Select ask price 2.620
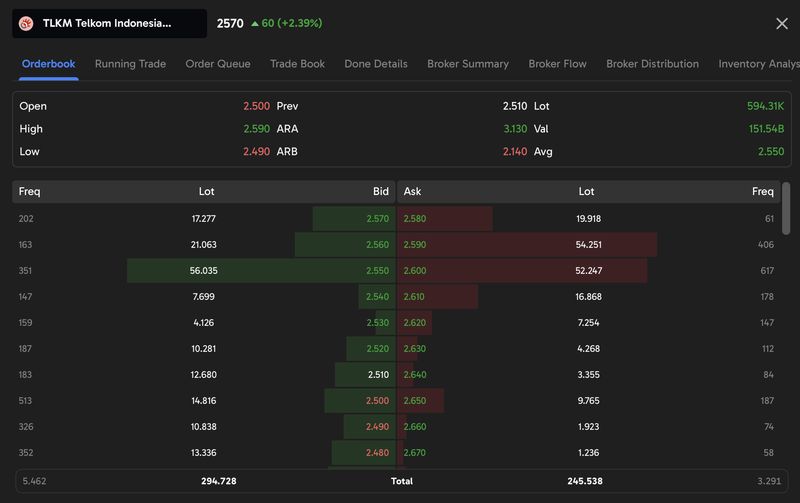The width and height of the screenshot is (800, 503). (415, 322)
